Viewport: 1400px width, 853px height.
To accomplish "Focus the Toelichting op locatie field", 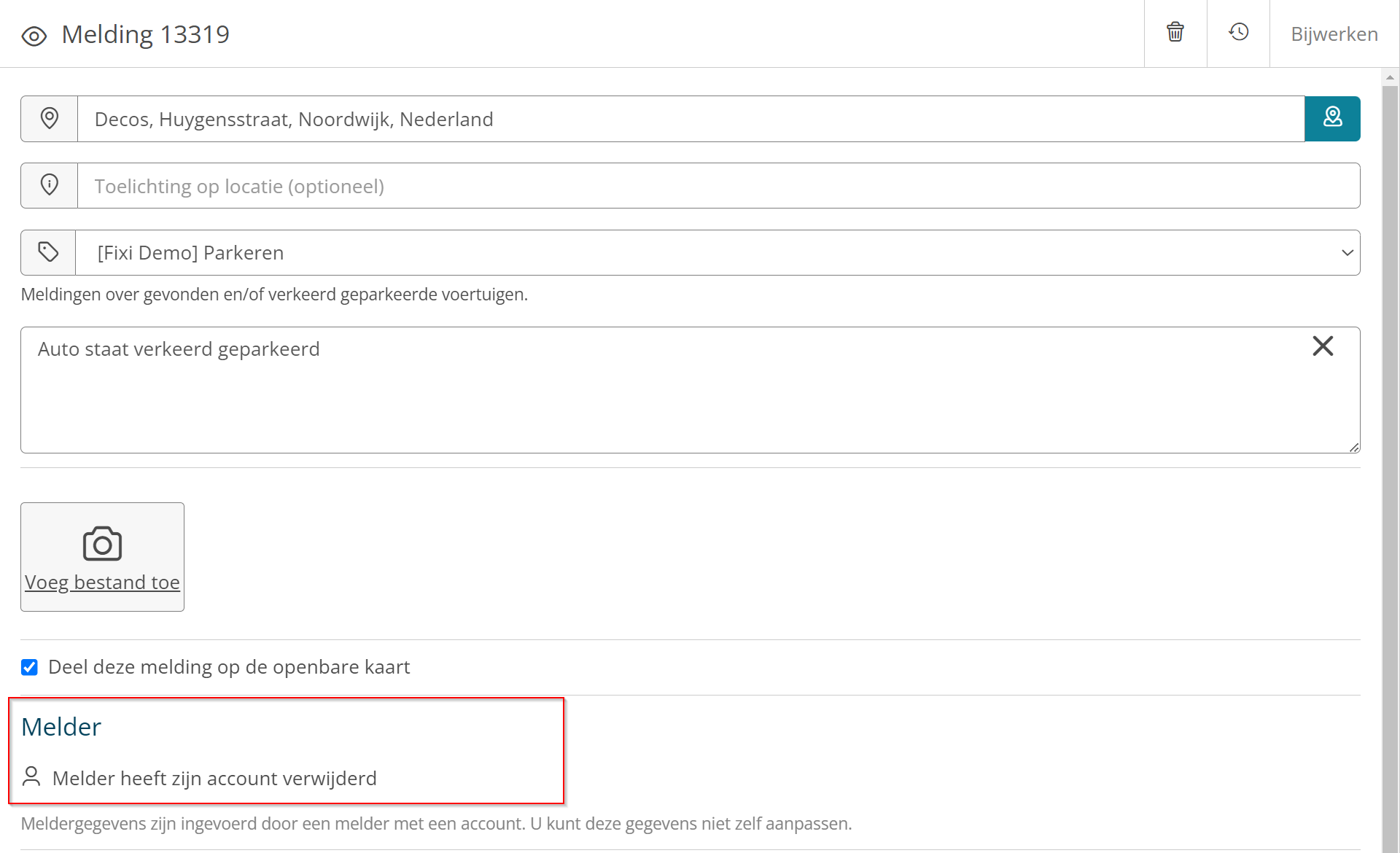I will tap(718, 186).
